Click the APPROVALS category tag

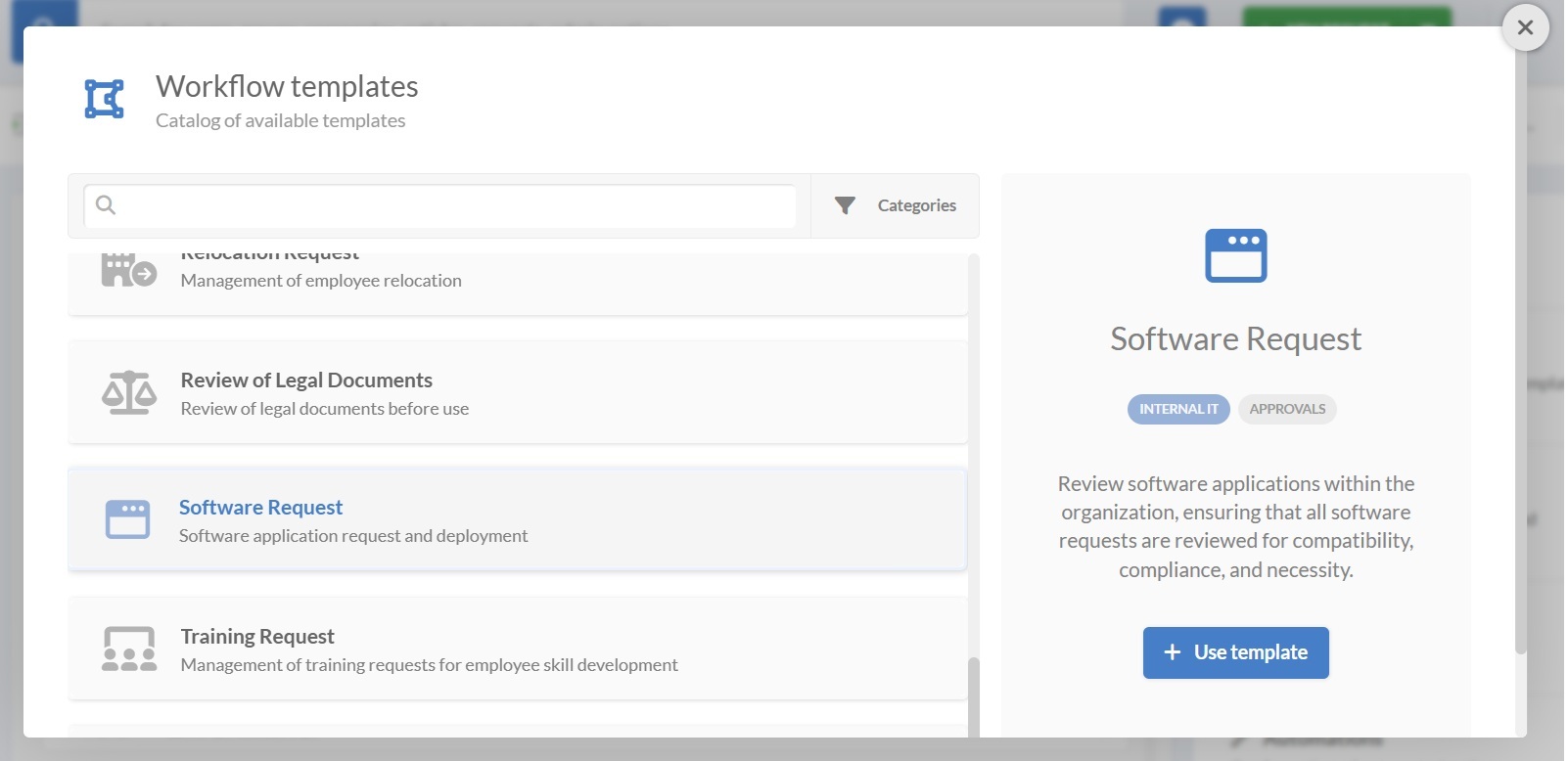pyautogui.click(x=1287, y=409)
